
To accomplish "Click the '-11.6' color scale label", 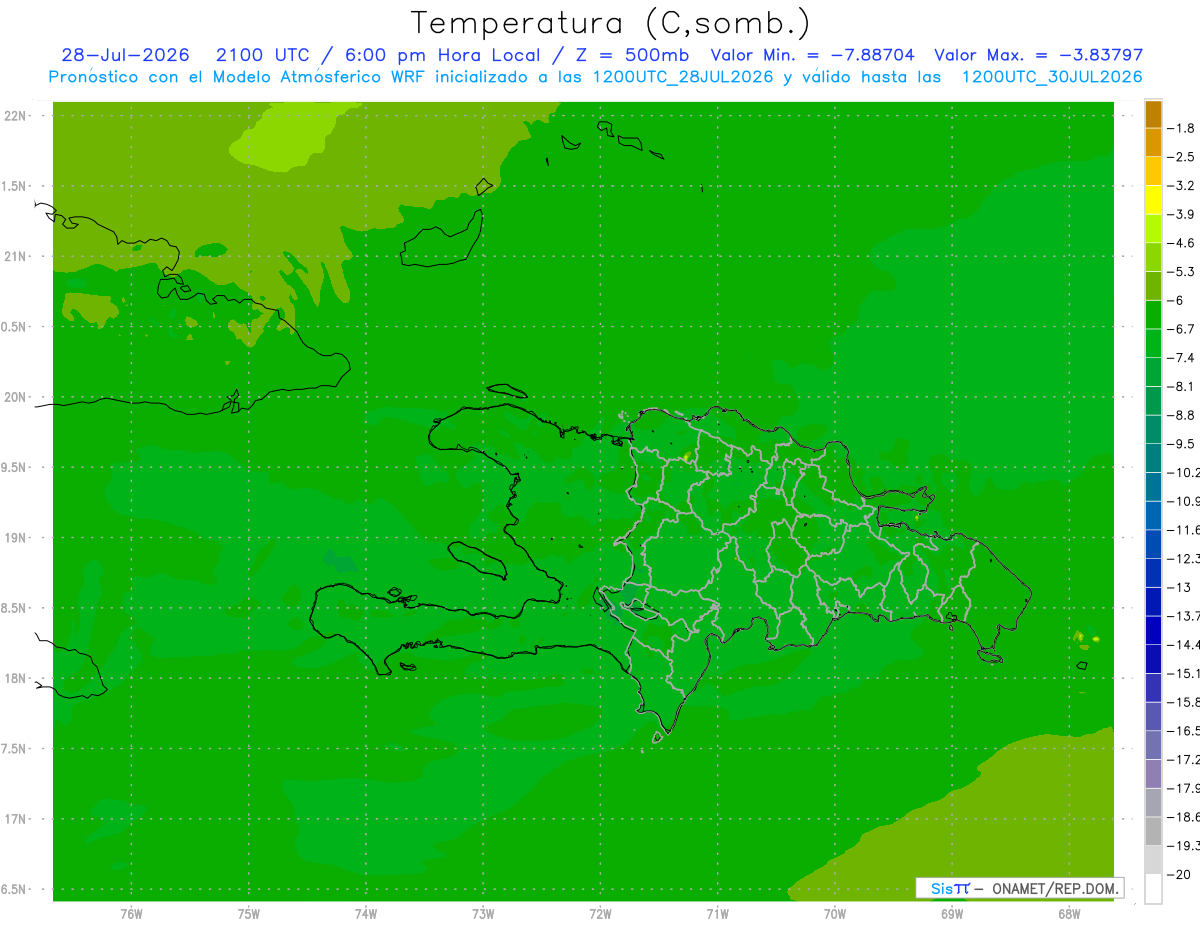I will [x=1185, y=529].
